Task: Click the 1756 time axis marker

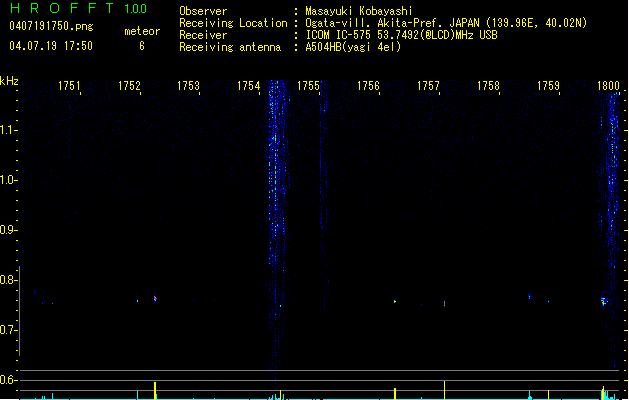Action: [x=368, y=86]
